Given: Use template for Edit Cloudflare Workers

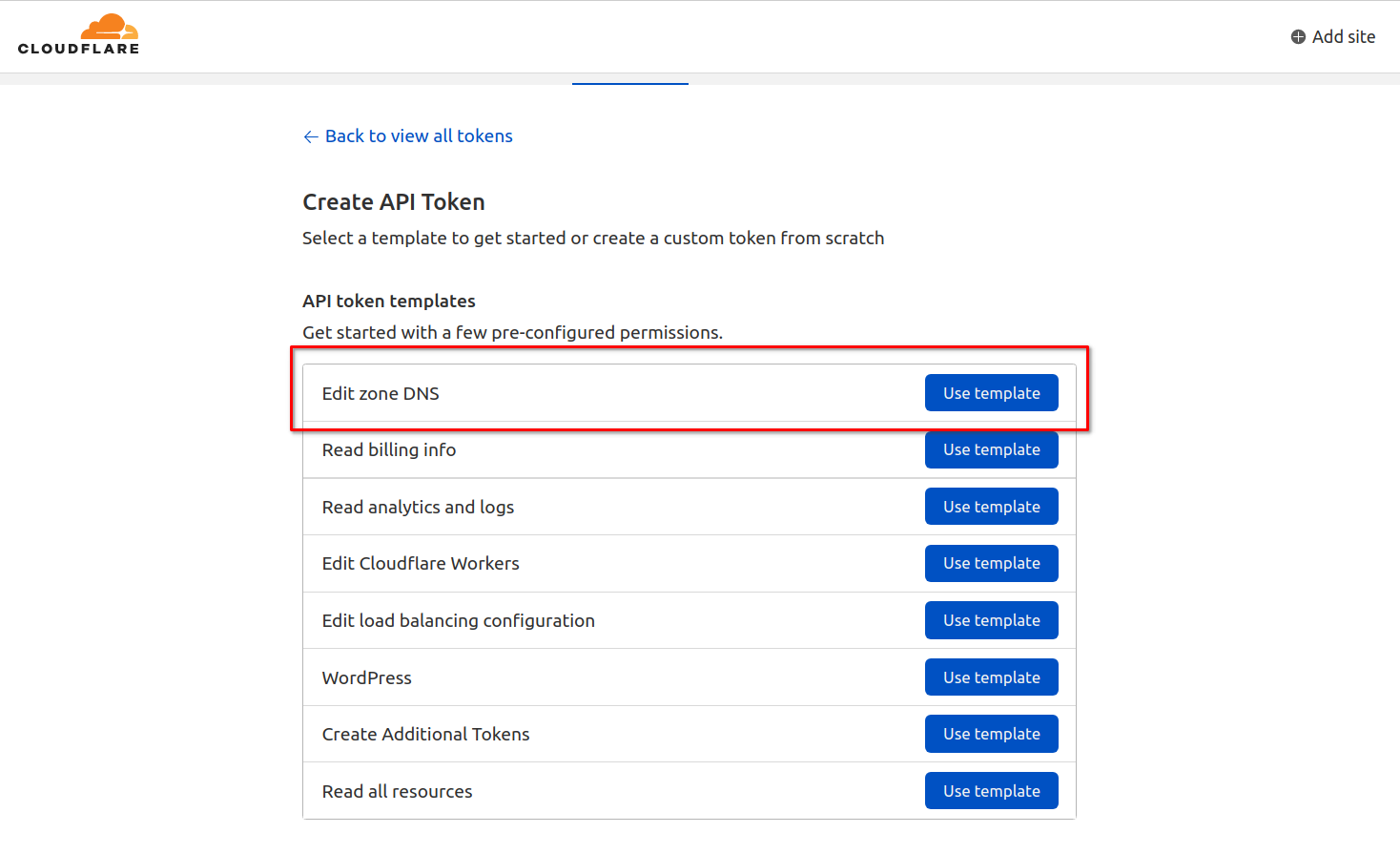Looking at the screenshot, I should (991, 563).
